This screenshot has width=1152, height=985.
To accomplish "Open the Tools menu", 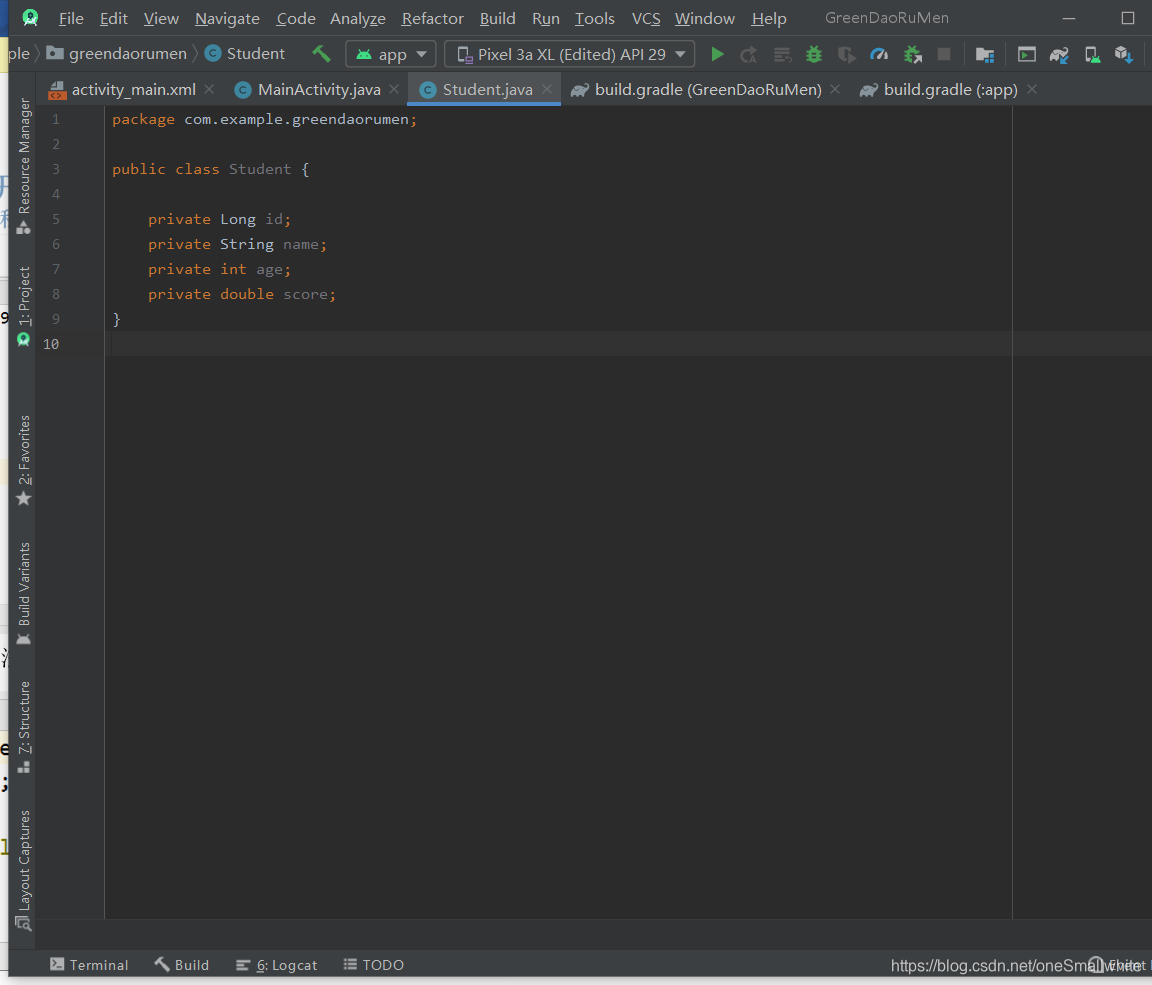I will click(594, 18).
